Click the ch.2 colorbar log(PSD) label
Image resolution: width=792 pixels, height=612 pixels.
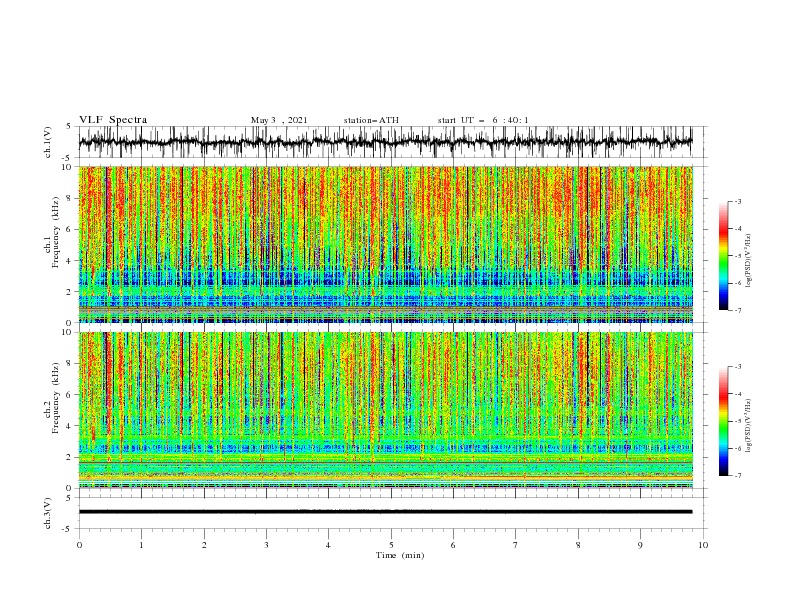point(748,426)
